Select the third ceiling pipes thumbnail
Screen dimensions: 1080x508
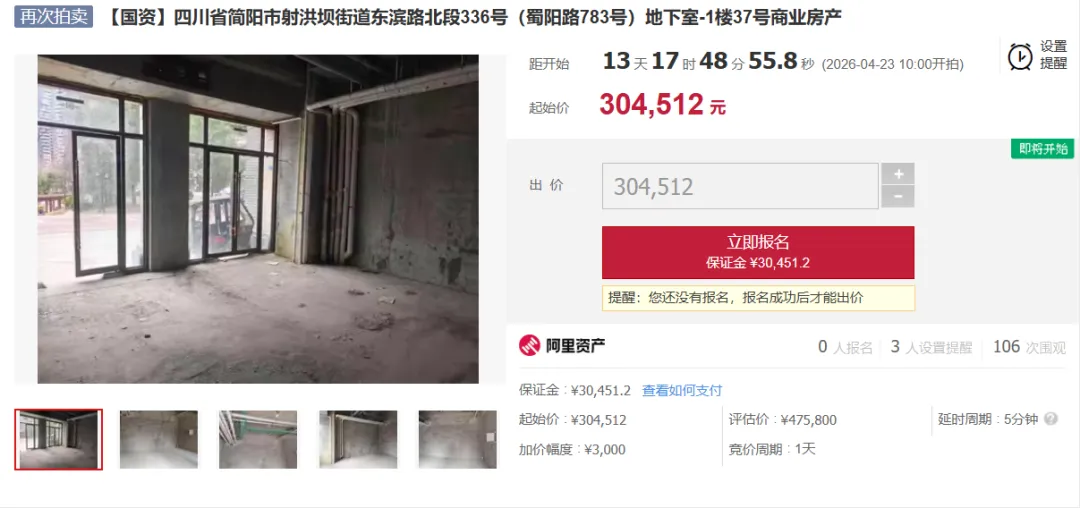tap(258, 440)
